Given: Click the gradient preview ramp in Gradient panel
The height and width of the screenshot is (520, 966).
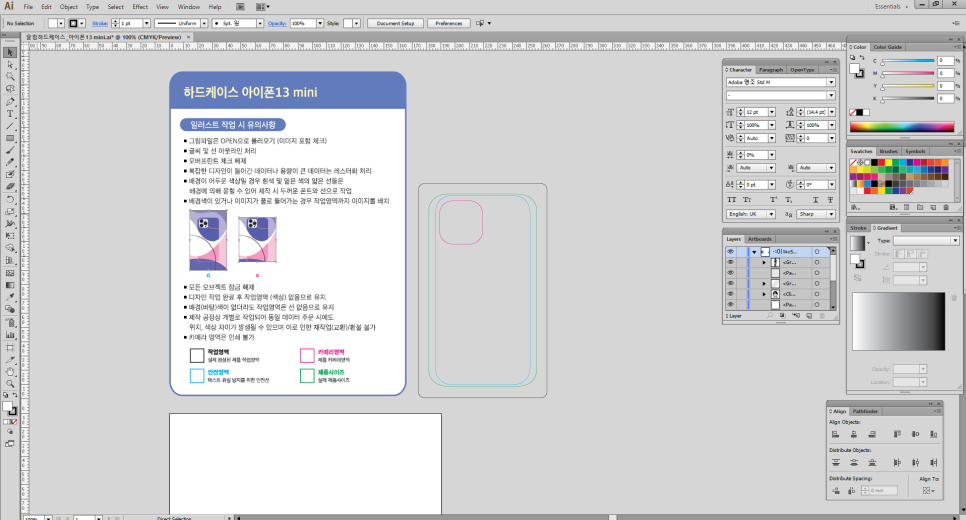Looking at the screenshot, I should (899, 322).
